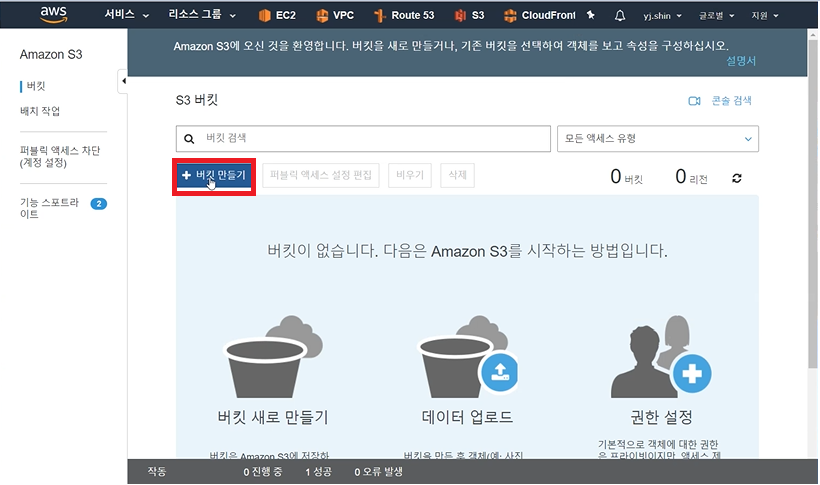Open 기능 스포트라이트 in the sidebar

[x=49, y=208]
